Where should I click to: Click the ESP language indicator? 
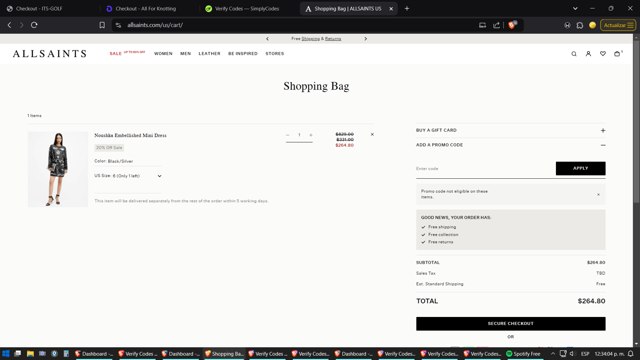[585, 353]
